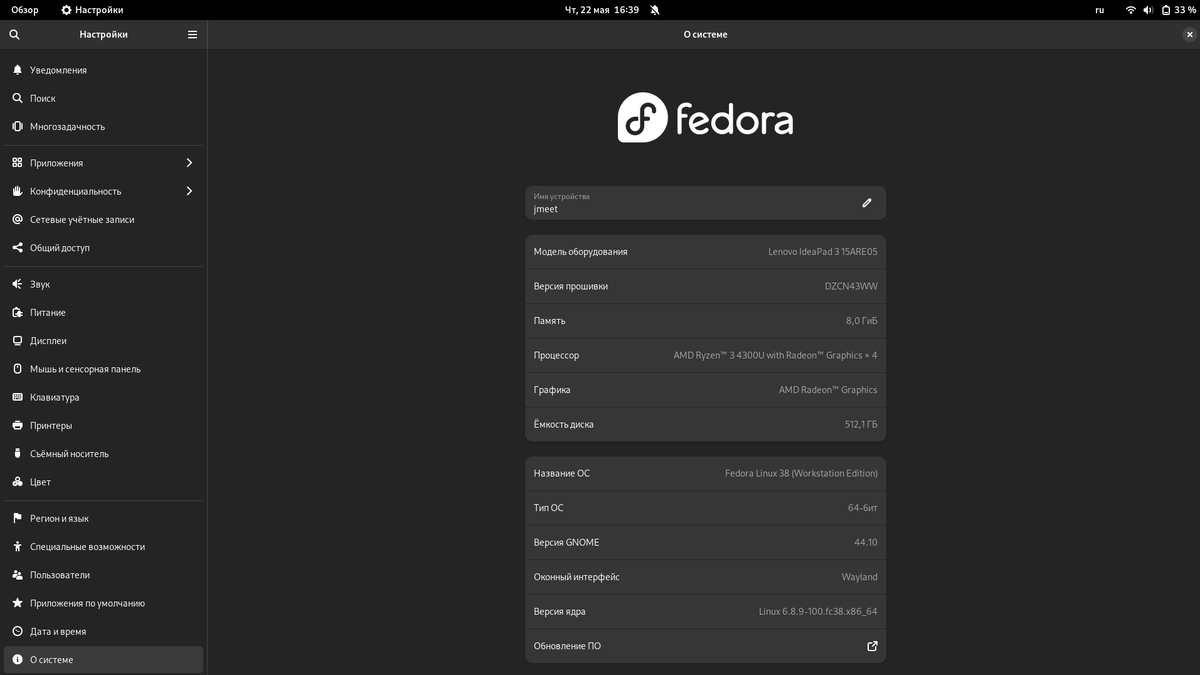Click the О системе info icon
This screenshot has width=1200, height=675.
[x=17, y=659]
